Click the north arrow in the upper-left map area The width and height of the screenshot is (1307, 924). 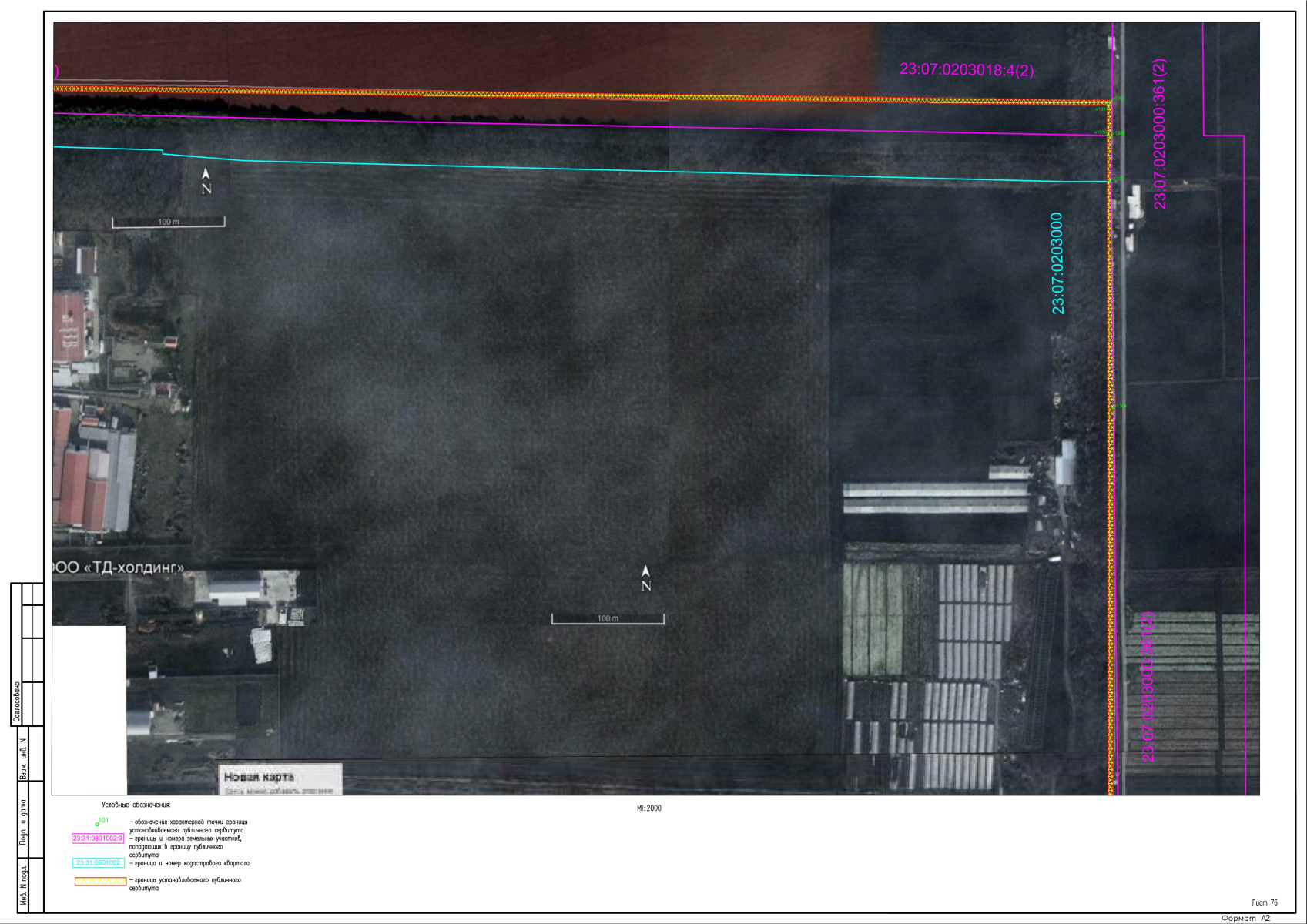[x=206, y=181]
